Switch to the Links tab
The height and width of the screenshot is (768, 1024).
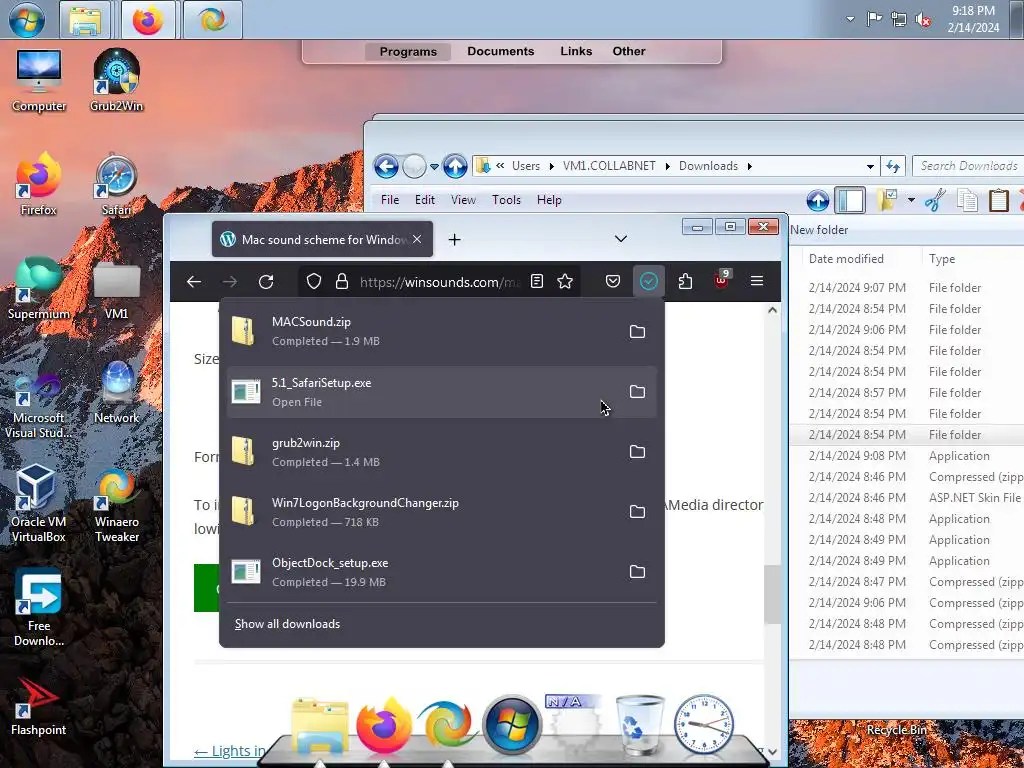point(576,52)
